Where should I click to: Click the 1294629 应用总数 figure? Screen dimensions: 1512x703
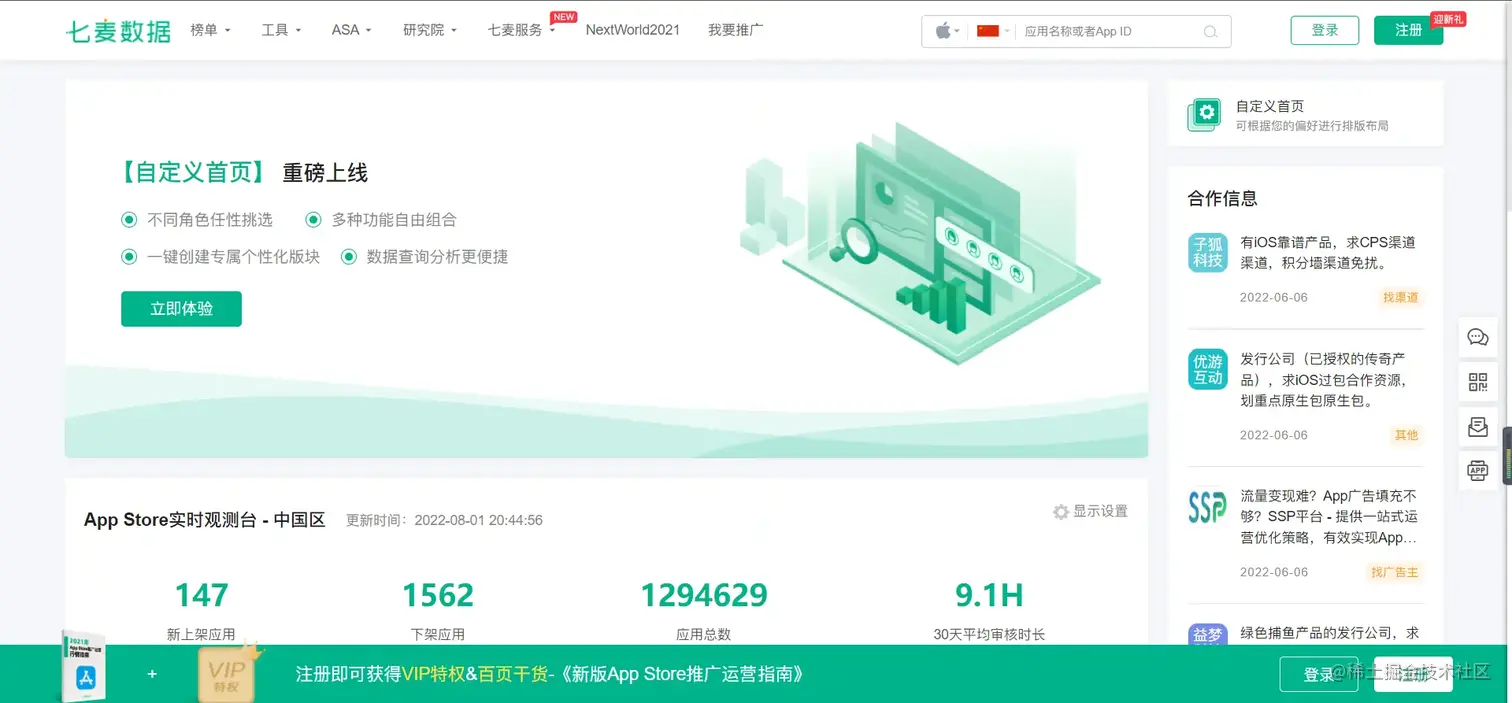704,596
